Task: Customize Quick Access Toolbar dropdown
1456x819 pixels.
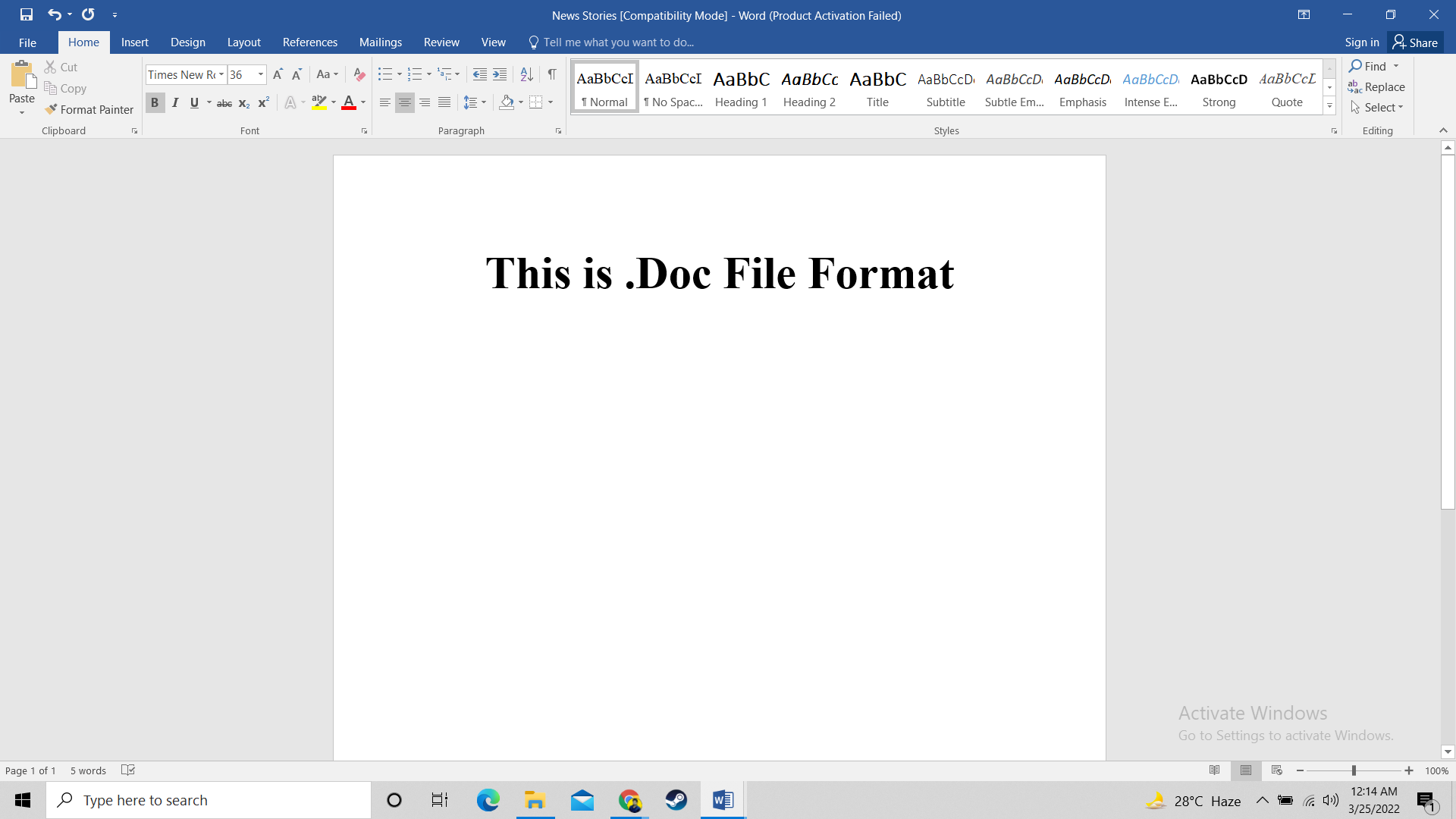Action: [x=115, y=14]
